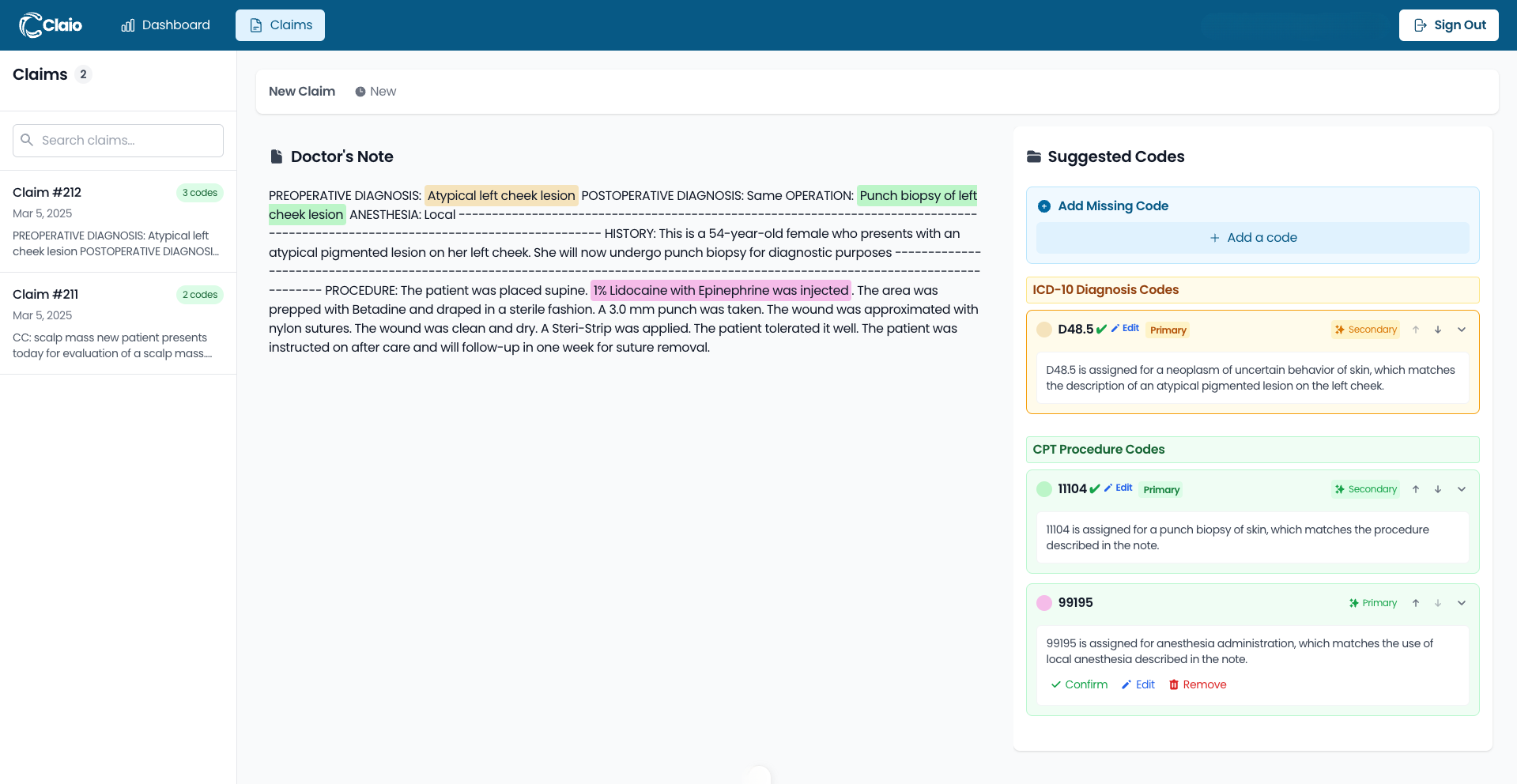Click the 2 codes badge

point(200,295)
